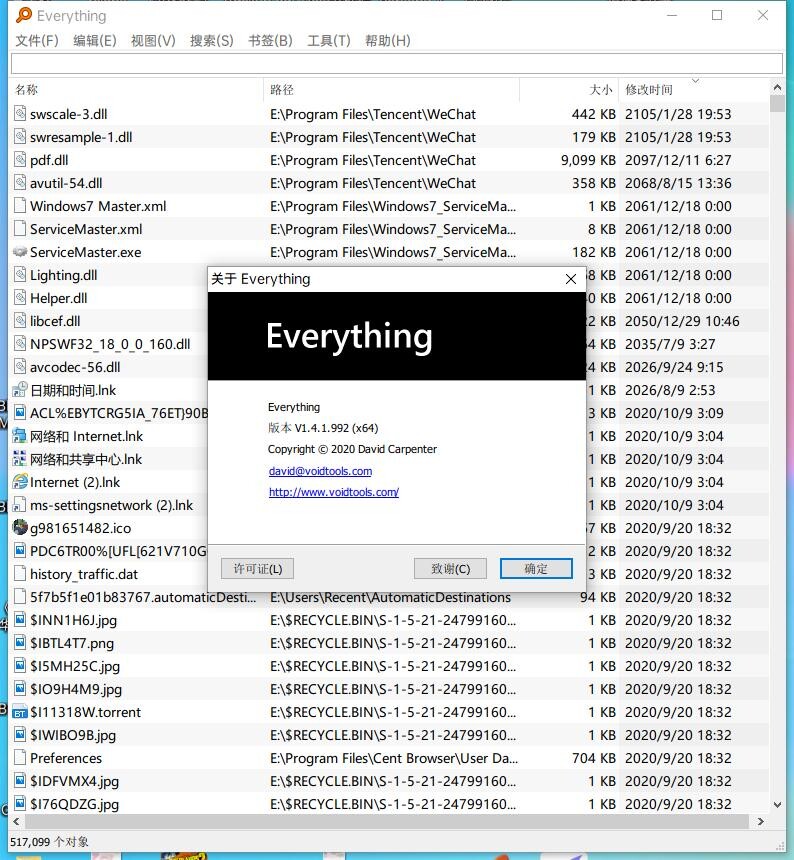The width and height of the screenshot is (794, 860).
Task: Click the history_traffic.dat file icon
Action: click(x=20, y=574)
